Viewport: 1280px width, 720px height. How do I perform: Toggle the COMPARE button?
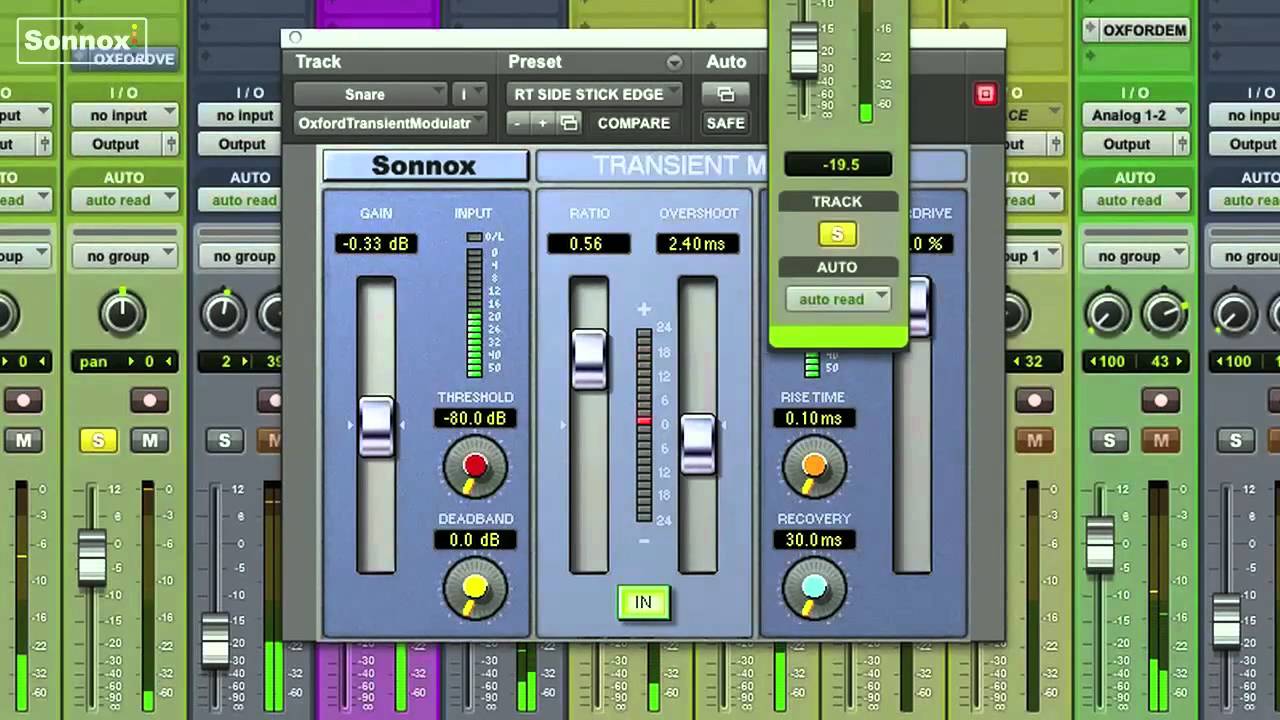point(634,123)
